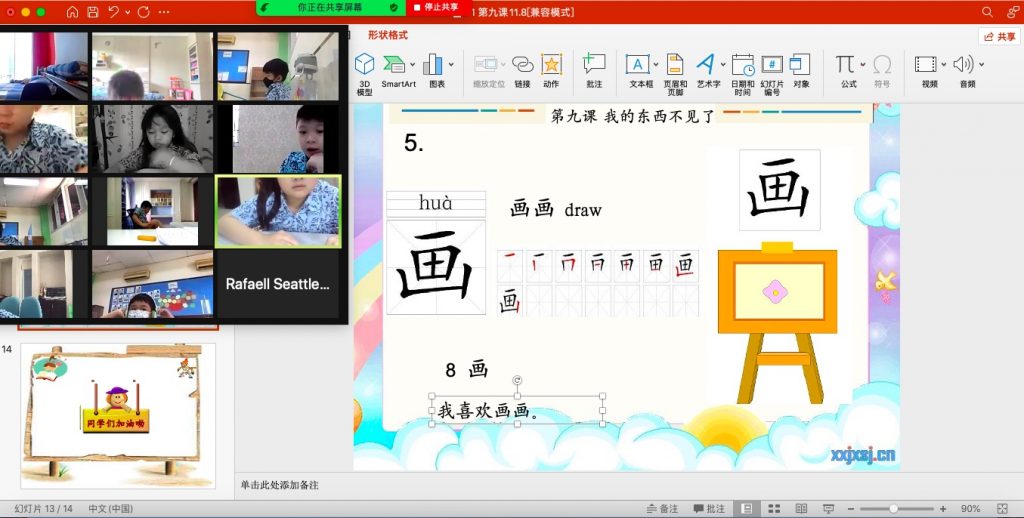Image resolution: width=1024 pixels, height=518 pixels.
Task: Open the 艺术字 WordArt dropdown arrow
Action: (x=722, y=65)
